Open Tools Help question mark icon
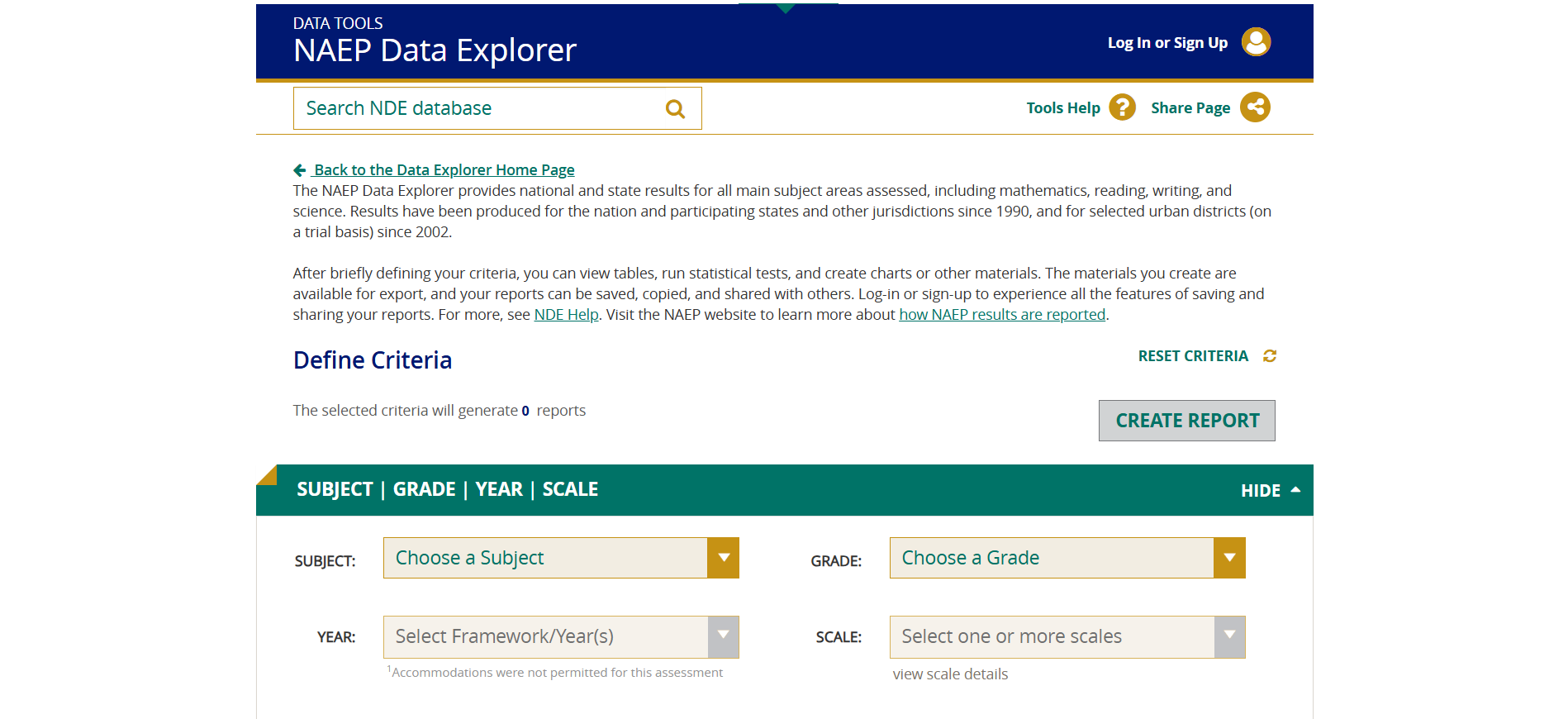 tap(1122, 107)
